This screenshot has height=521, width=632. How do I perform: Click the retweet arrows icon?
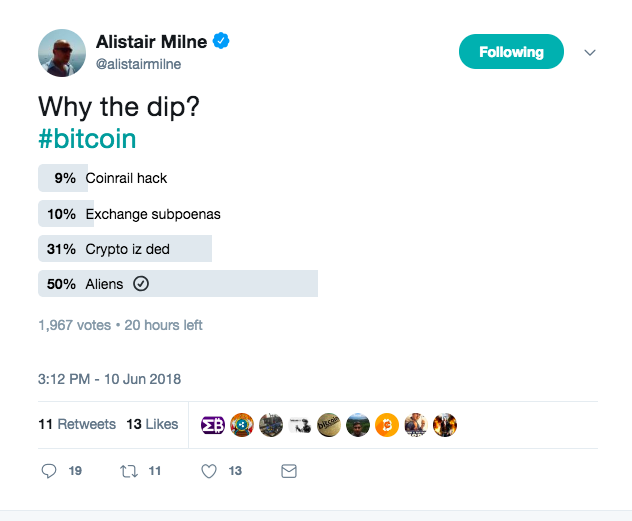click(x=128, y=470)
